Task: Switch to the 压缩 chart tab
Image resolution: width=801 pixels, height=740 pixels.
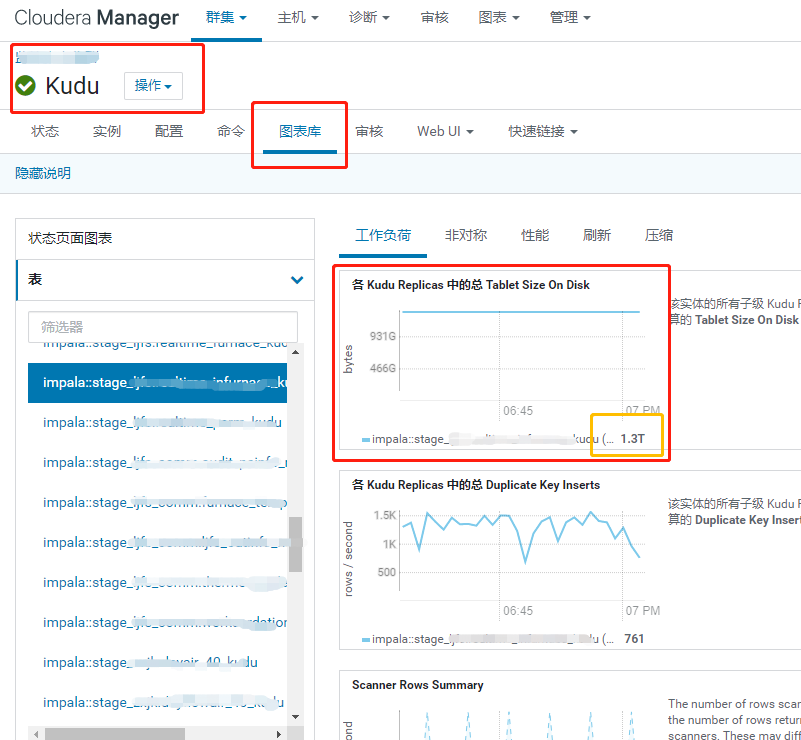Action: [659, 235]
